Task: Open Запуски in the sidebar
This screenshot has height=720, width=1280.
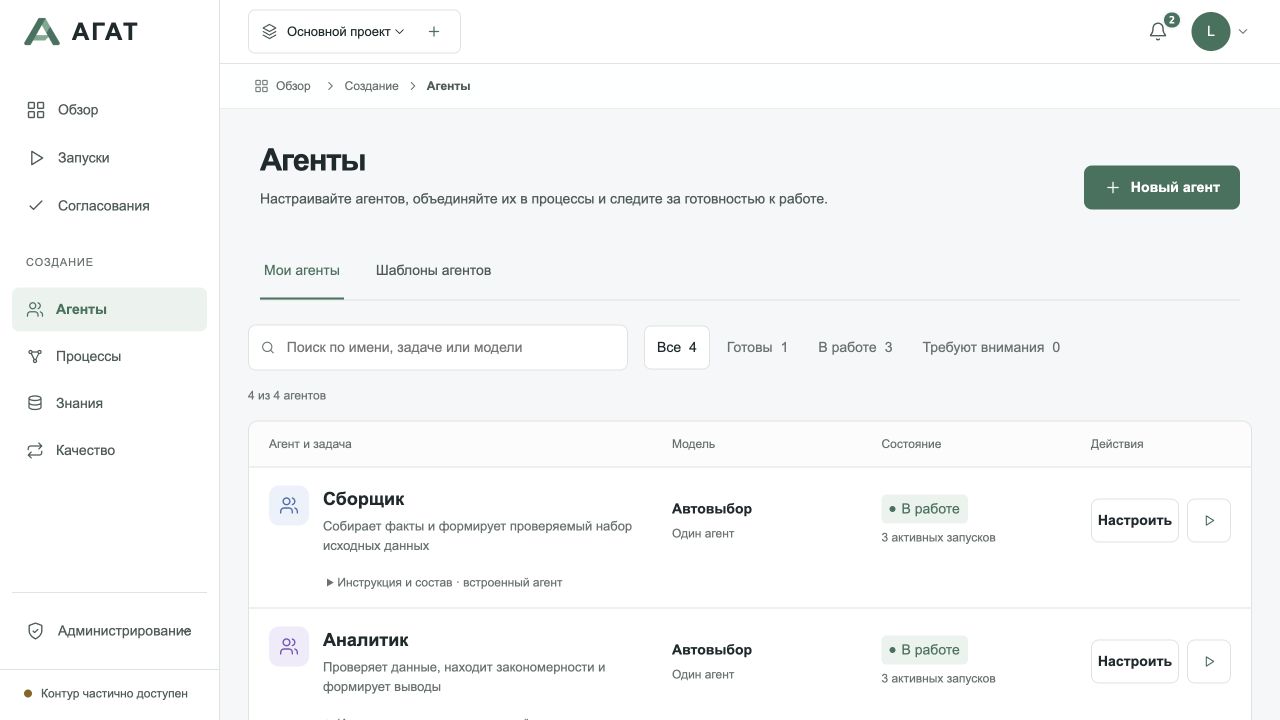Action: 109,158
